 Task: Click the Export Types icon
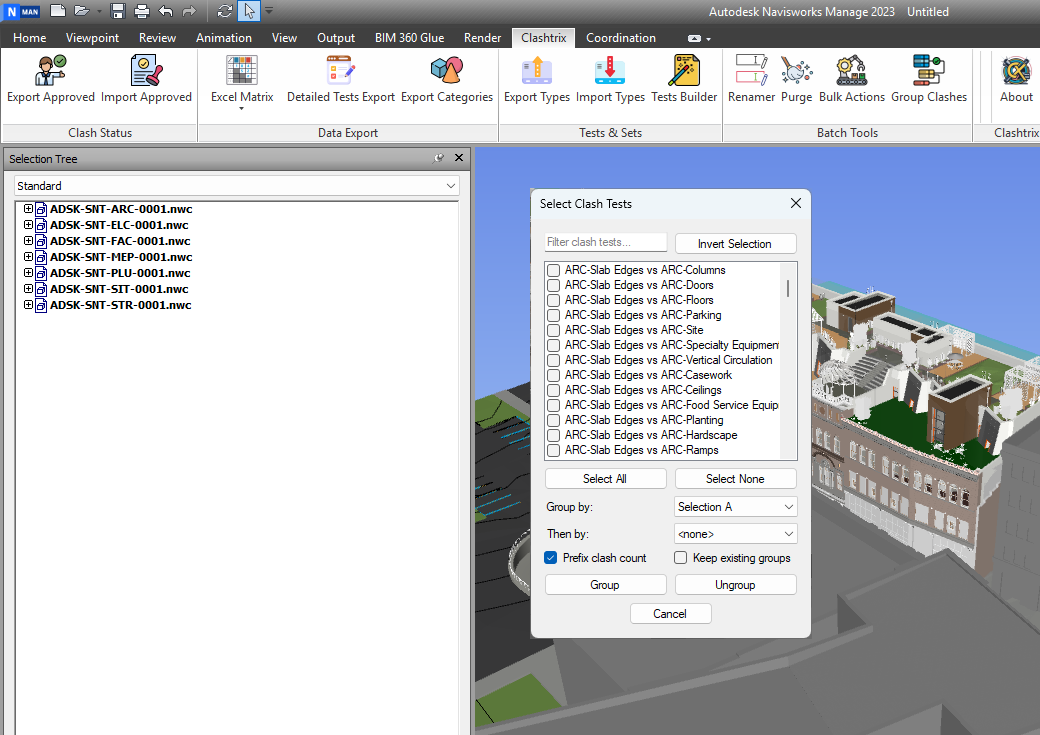pyautogui.click(x=537, y=71)
